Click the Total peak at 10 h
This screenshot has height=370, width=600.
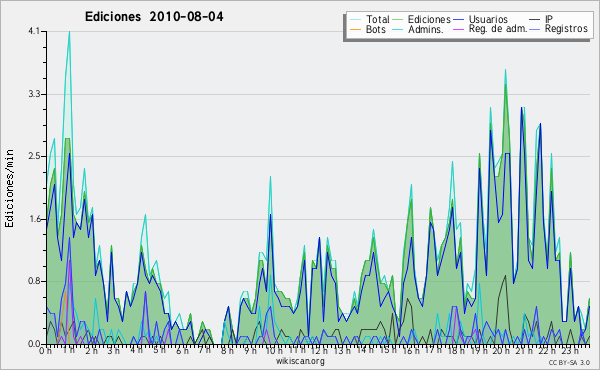point(270,177)
